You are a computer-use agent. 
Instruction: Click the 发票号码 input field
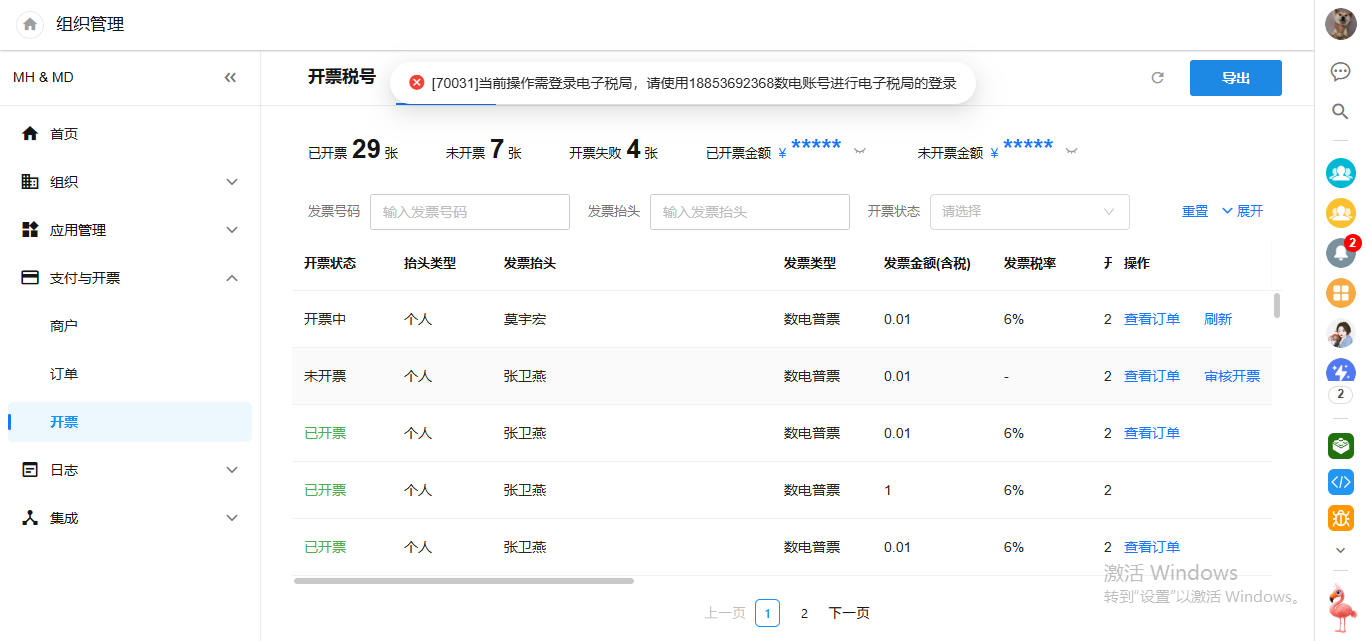click(469, 212)
